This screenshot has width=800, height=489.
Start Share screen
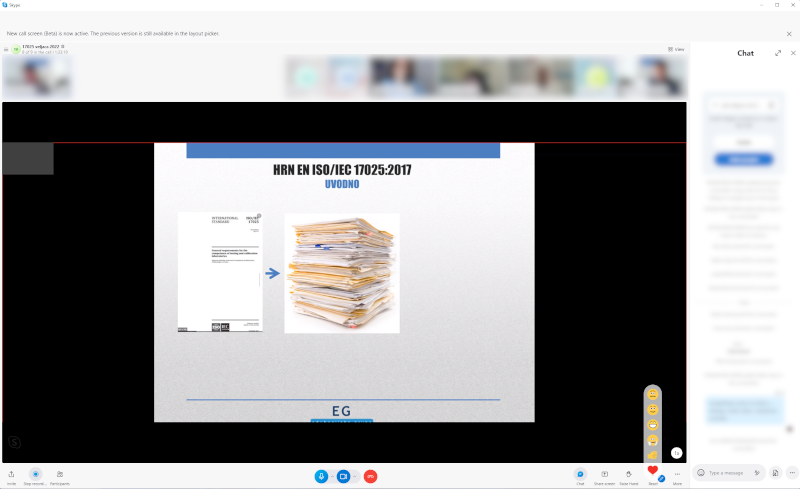(604, 474)
